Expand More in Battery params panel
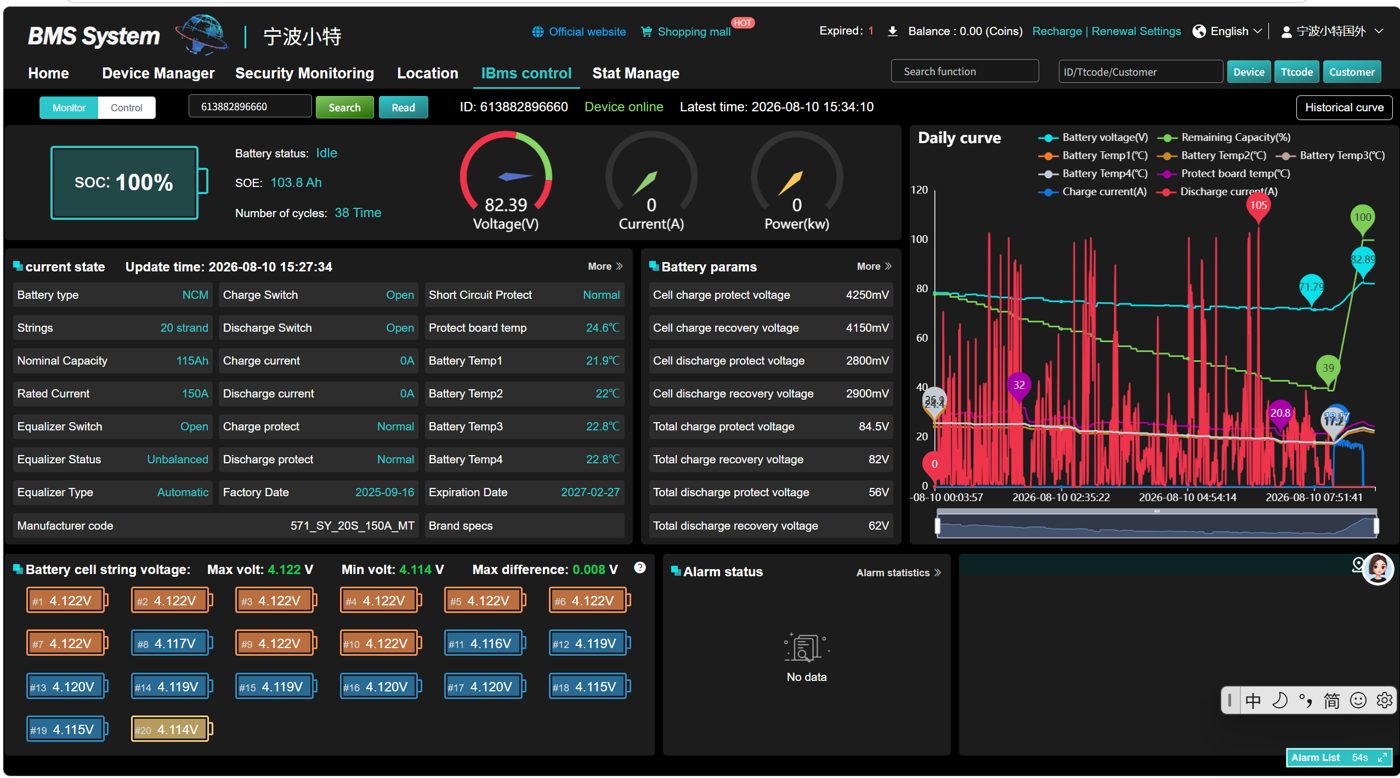Image resolution: width=1400 pixels, height=778 pixels. (x=874, y=267)
